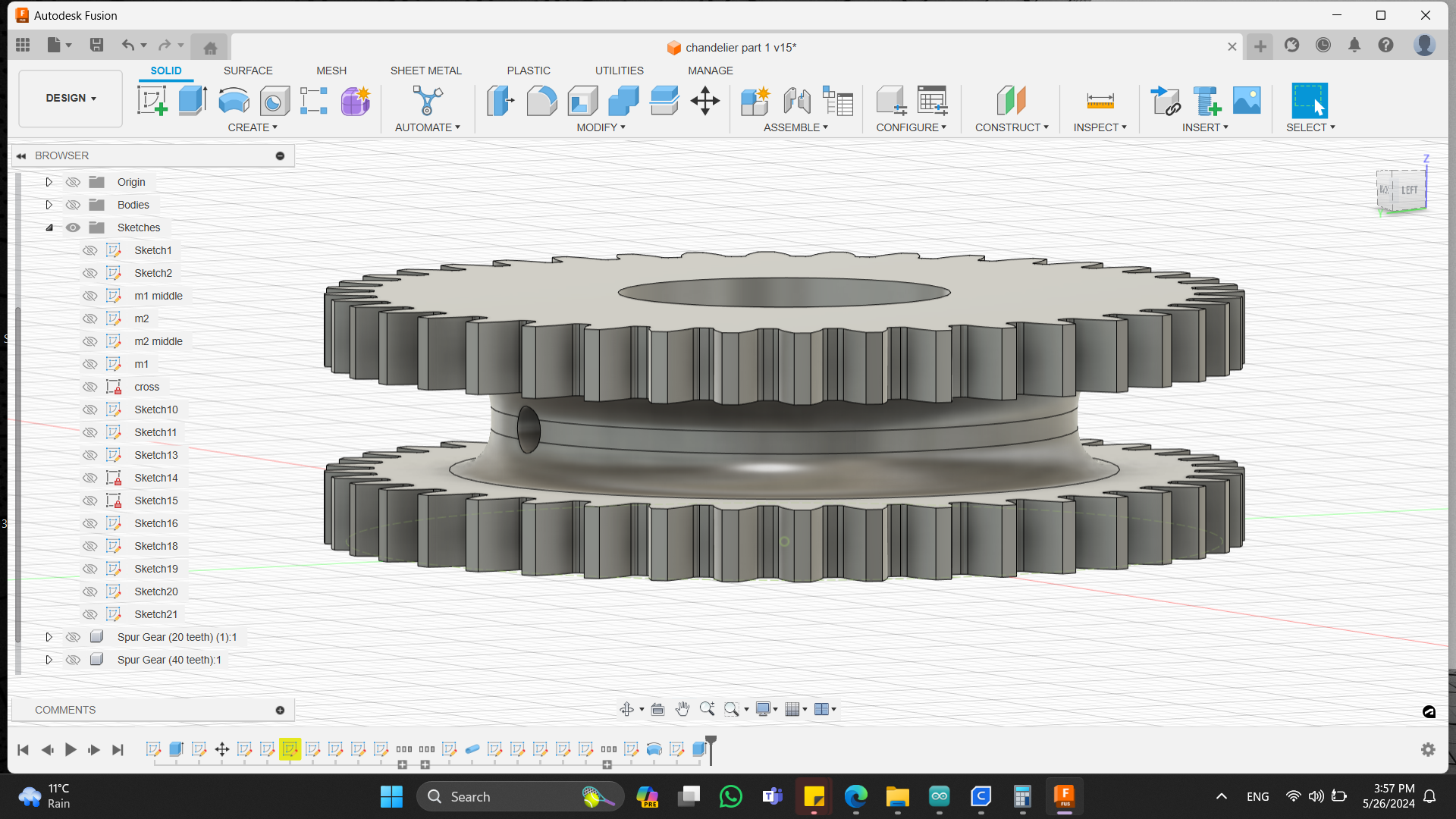This screenshot has width=1456, height=819.
Task: Select the Press Pull tool
Action: (x=500, y=100)
